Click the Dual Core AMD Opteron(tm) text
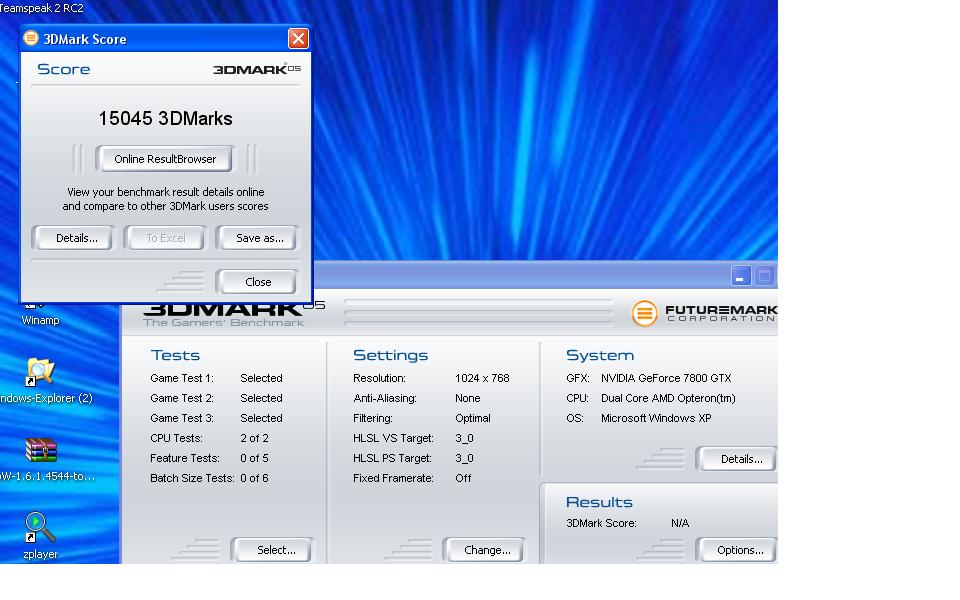 pyautogui.click(x=668, y=398)
